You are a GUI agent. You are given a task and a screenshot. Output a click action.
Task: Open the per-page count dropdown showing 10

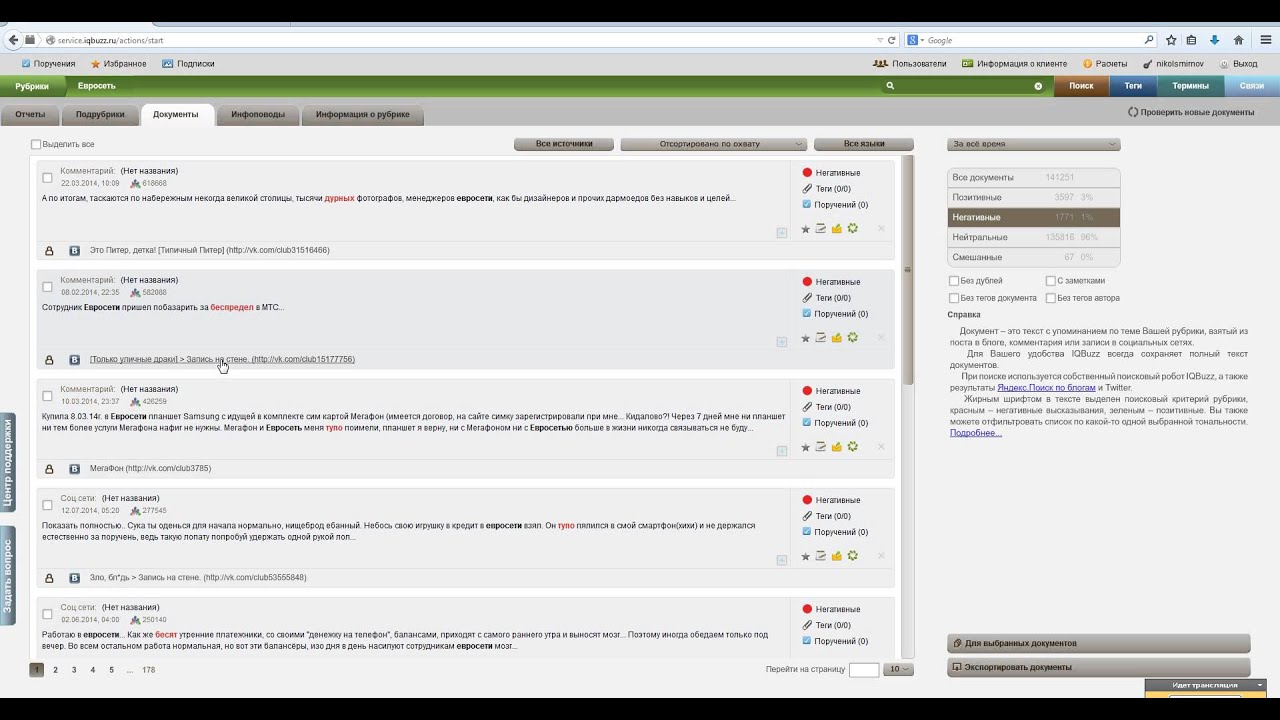900,669
